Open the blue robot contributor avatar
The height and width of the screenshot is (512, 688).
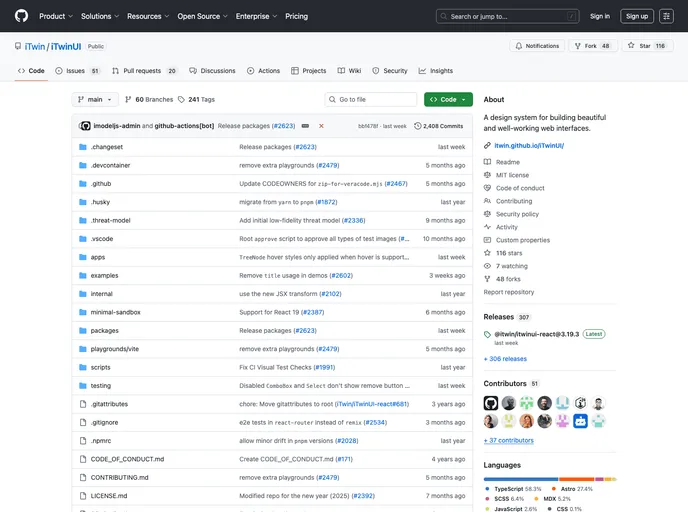click(x=580, y=421)
